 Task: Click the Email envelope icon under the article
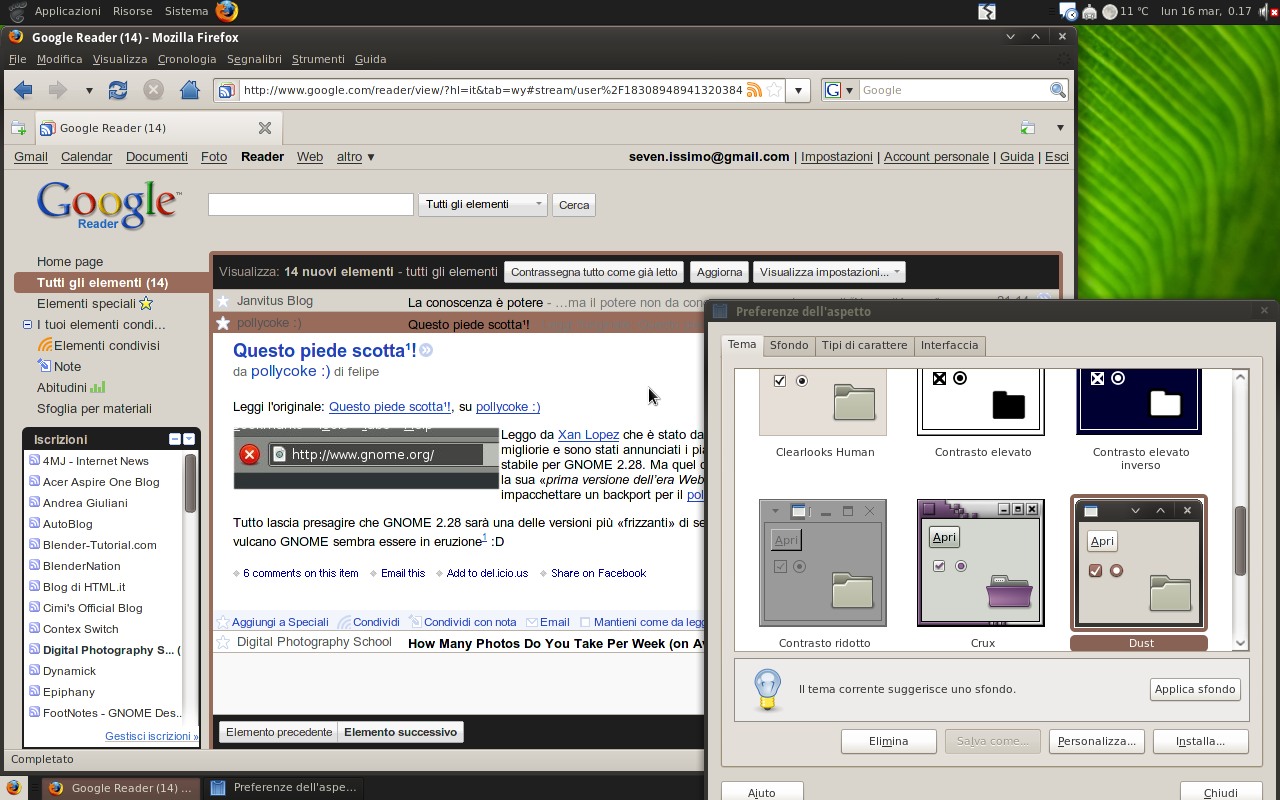tap(532, 622)
